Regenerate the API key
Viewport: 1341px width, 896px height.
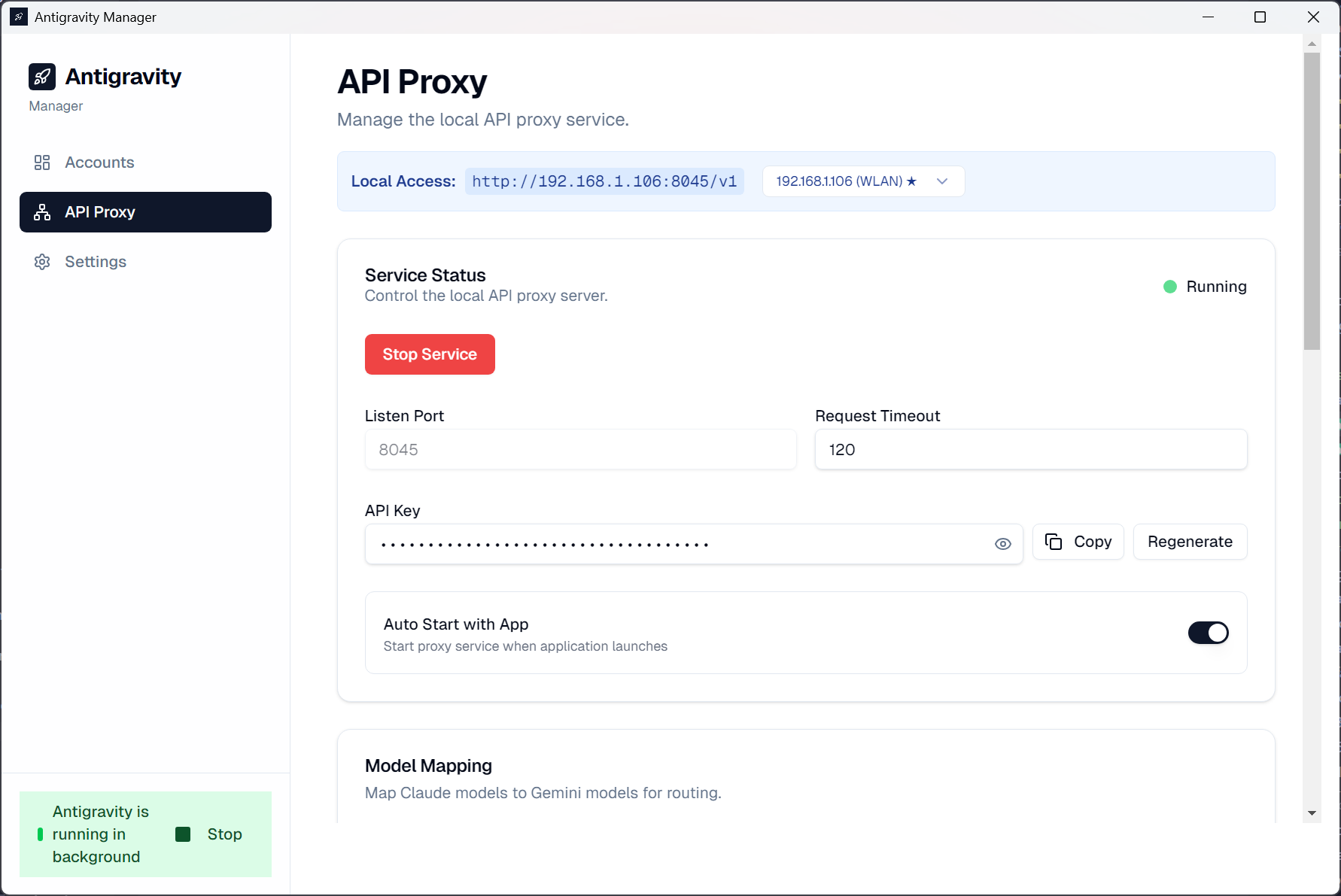(1189, 541)
